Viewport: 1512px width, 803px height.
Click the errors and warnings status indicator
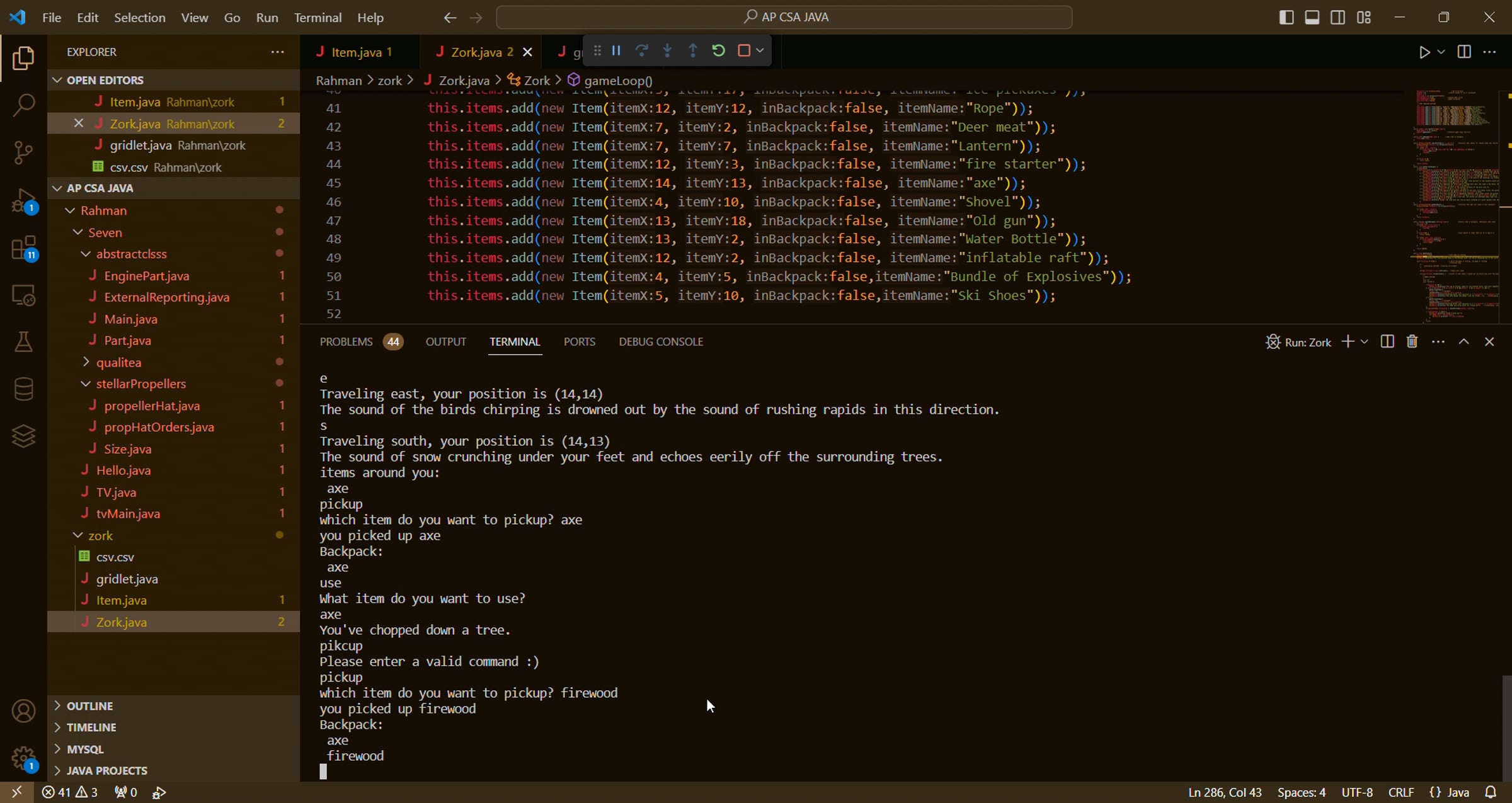[x=69, y=792]
